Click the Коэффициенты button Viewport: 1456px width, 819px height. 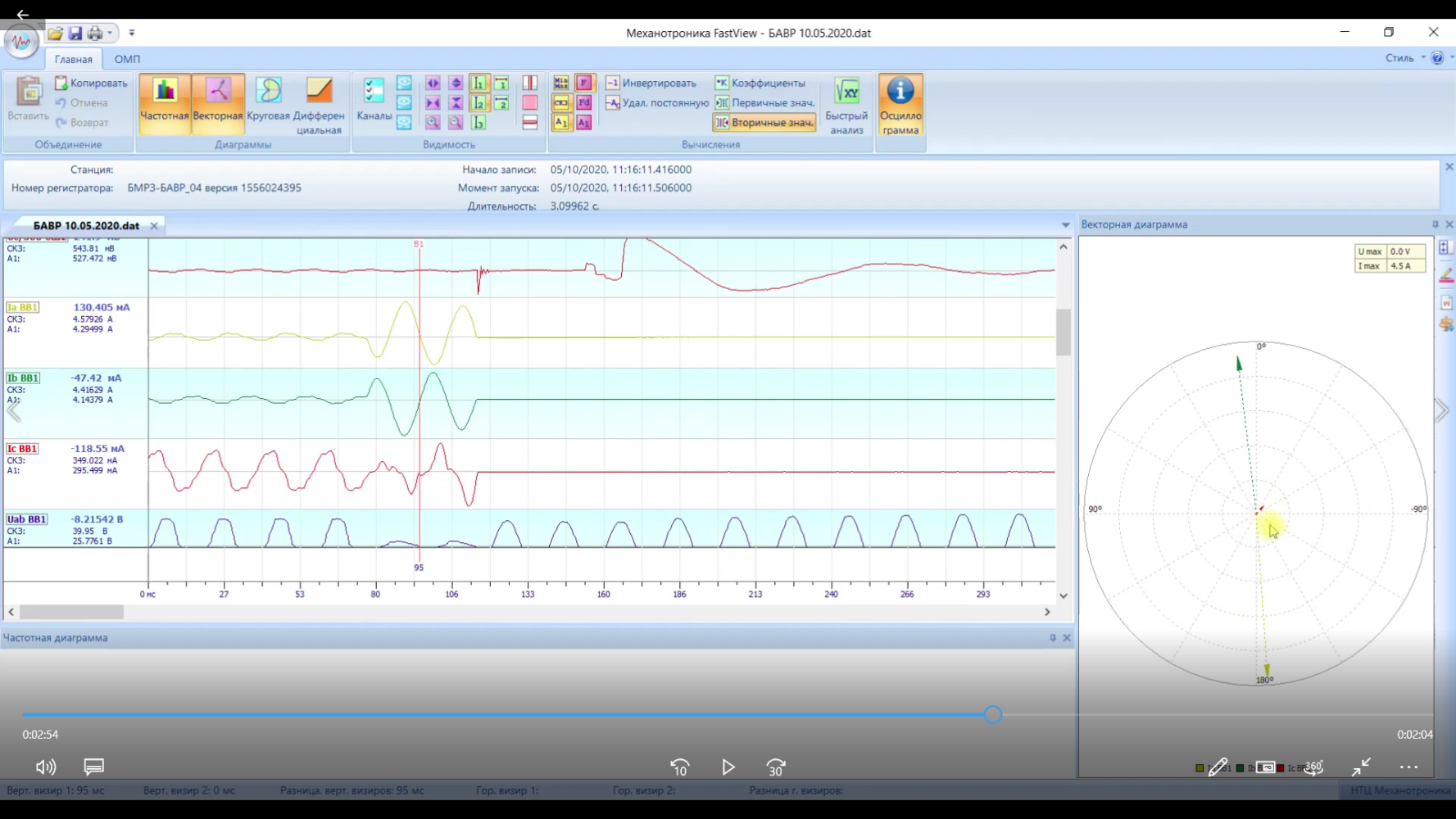tap(760, 83)
